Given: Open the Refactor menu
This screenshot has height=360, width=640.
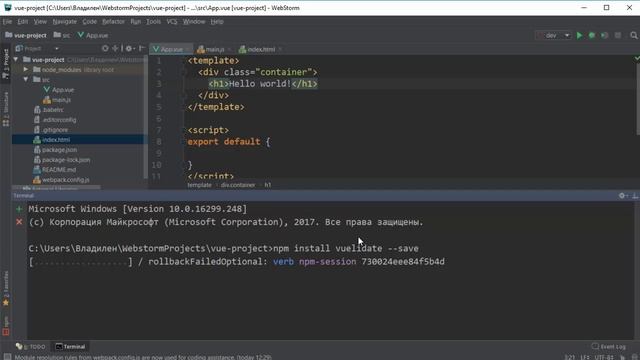Looking at the screenshot, I should (x=113, y=22).
